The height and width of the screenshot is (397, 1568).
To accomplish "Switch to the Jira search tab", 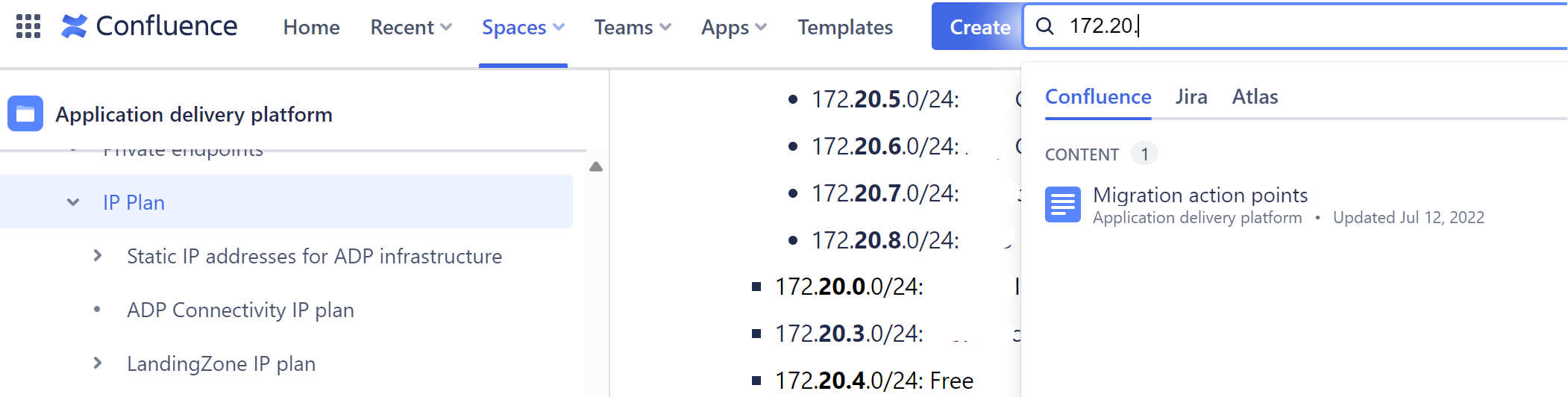I will click(1191, 97).
